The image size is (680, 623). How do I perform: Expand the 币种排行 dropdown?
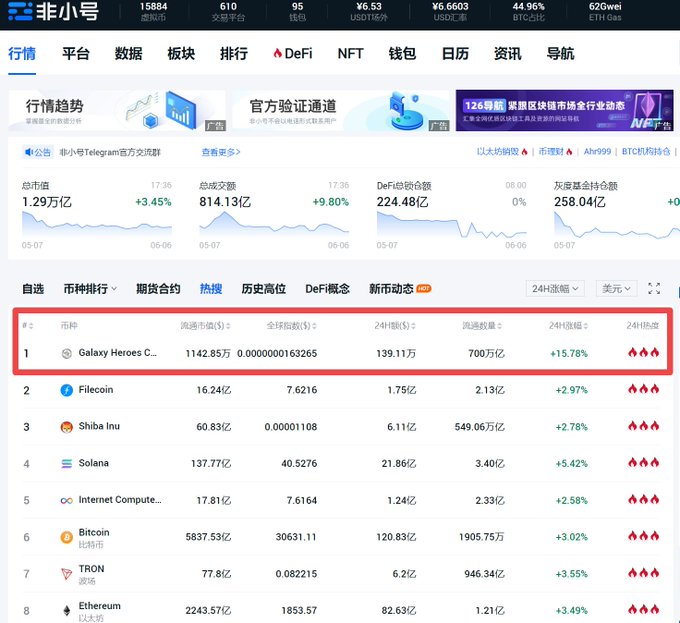coord(90,289)
